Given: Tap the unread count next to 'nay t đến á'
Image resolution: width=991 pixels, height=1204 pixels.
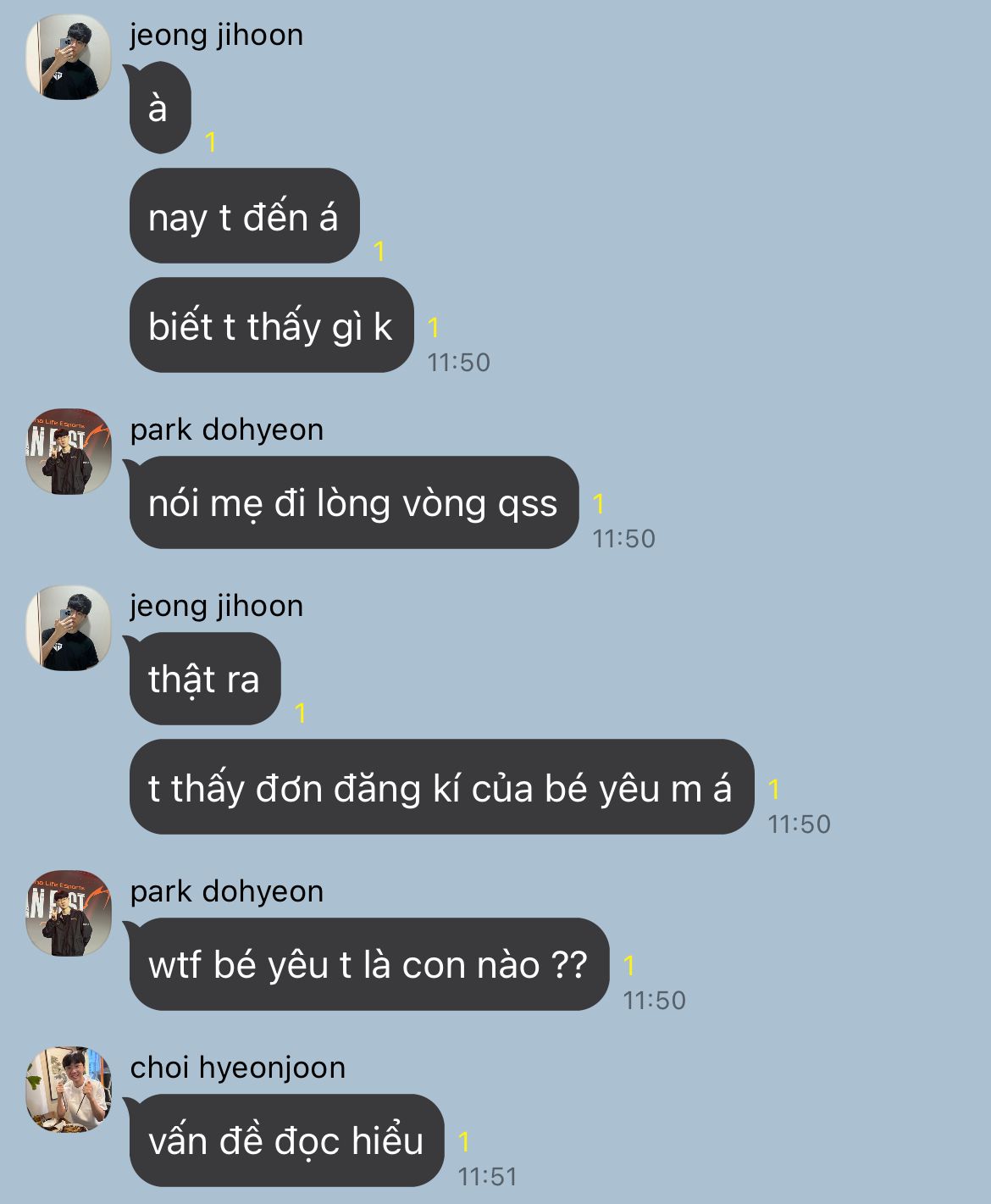Looking at the screenshot, I should tap(379, 251).
